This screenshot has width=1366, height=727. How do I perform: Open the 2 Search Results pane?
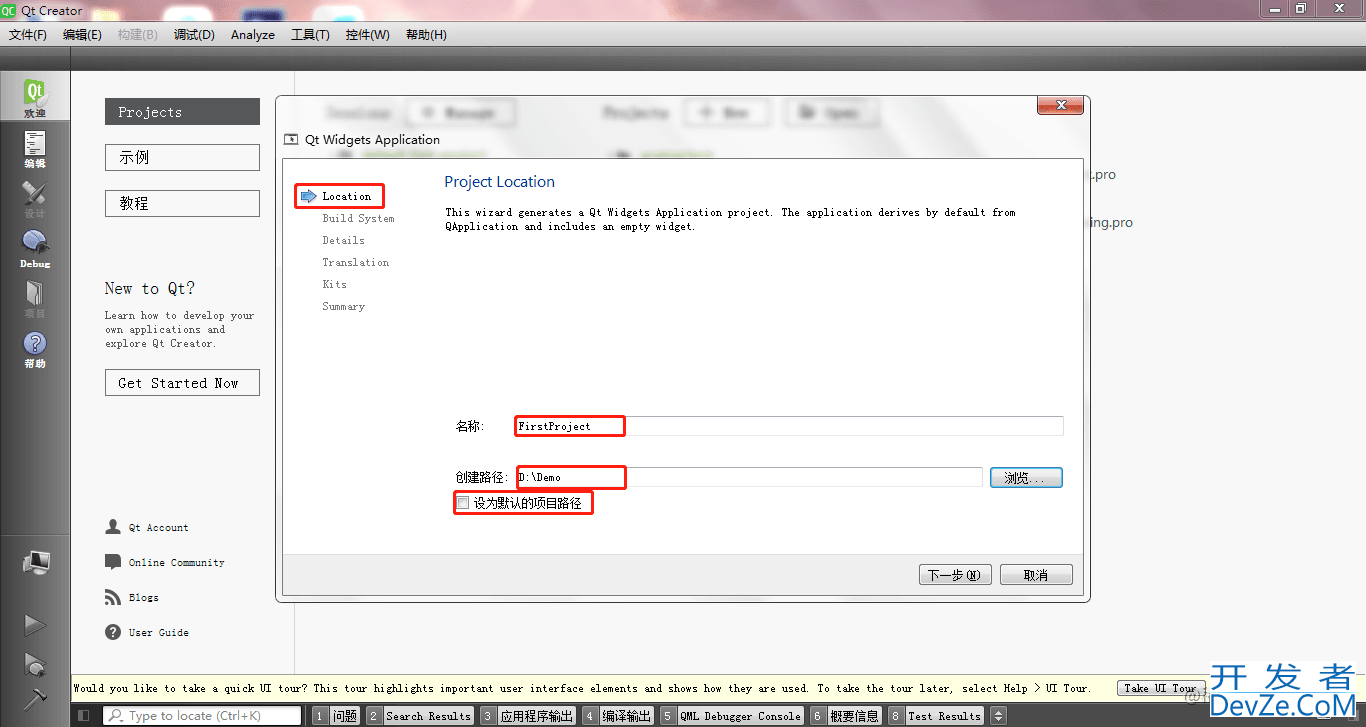click(419, 716)
